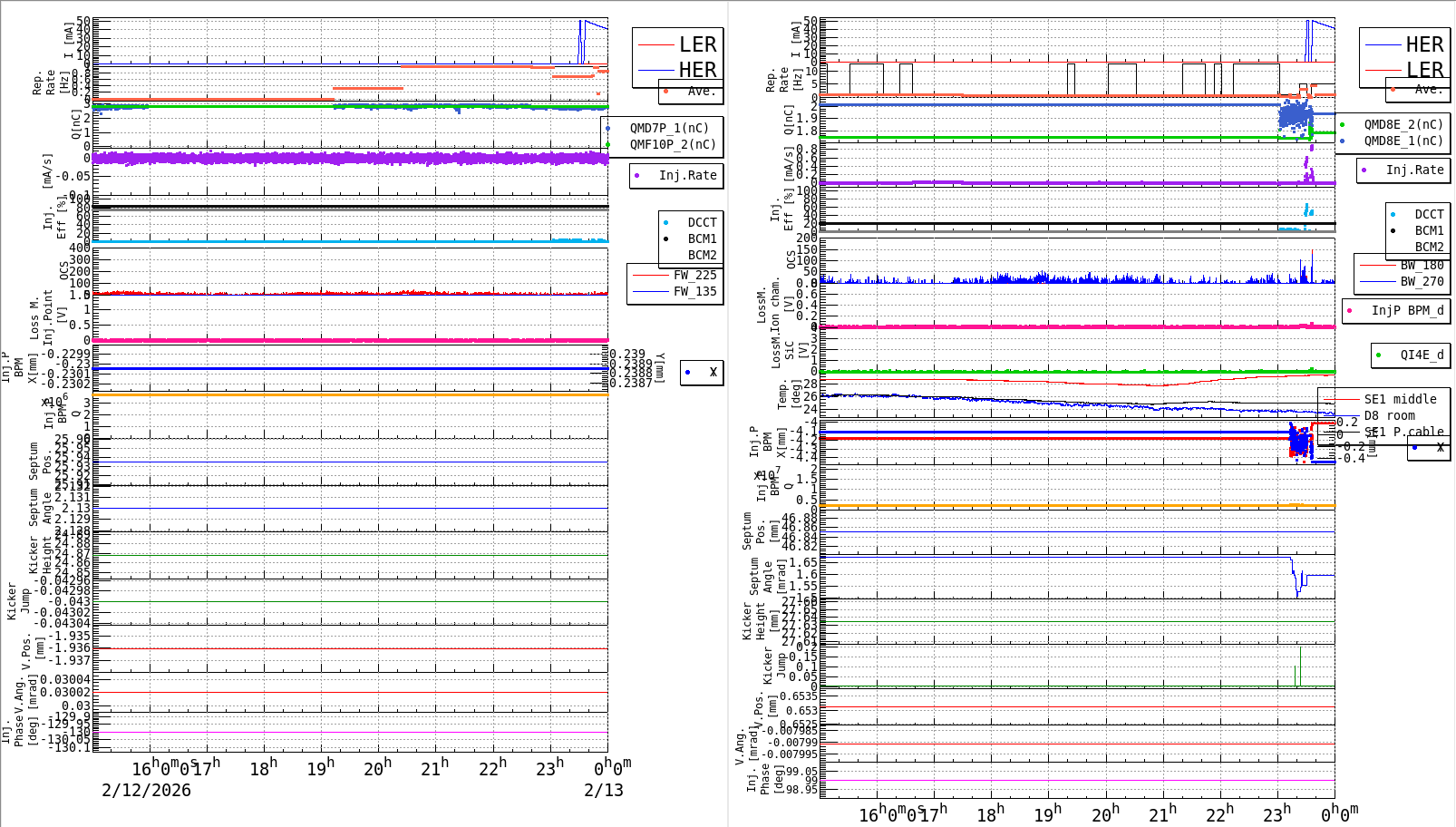This screenshot has width=1456, height=827.
Task: Click the green QMD8E_2(nC) legend marker
Action: pos(1342,125)
